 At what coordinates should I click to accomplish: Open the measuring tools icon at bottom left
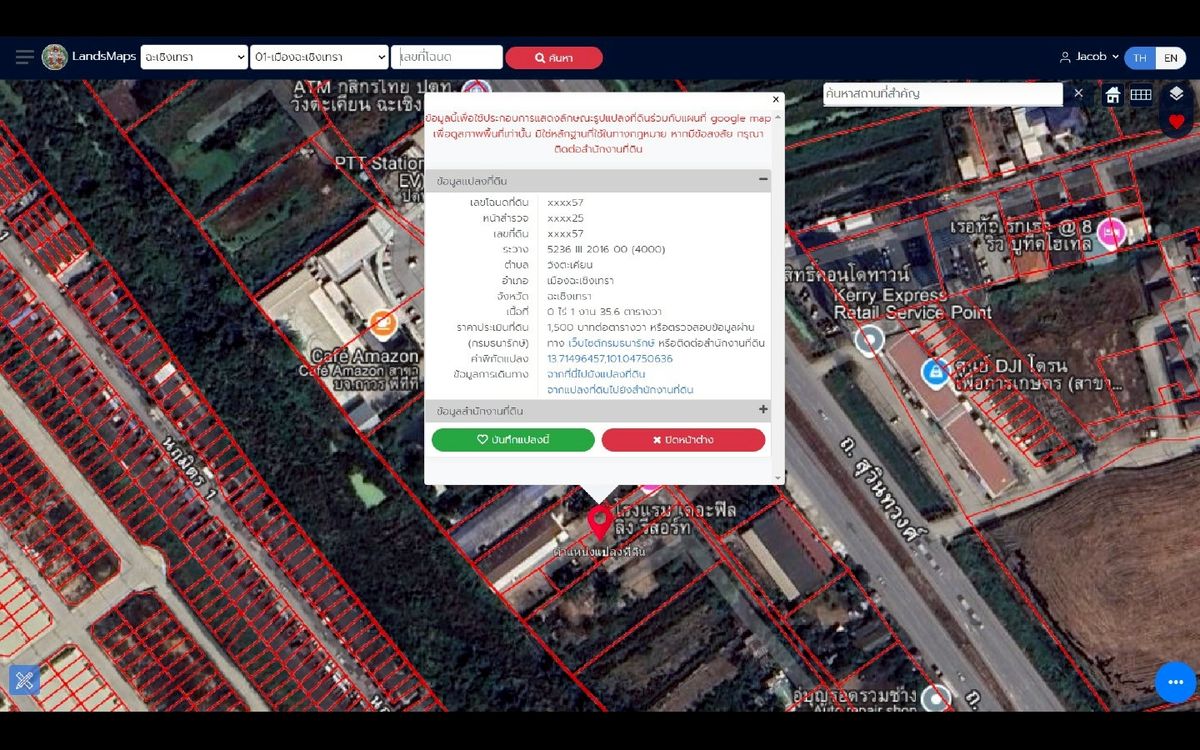coord(25,680)
